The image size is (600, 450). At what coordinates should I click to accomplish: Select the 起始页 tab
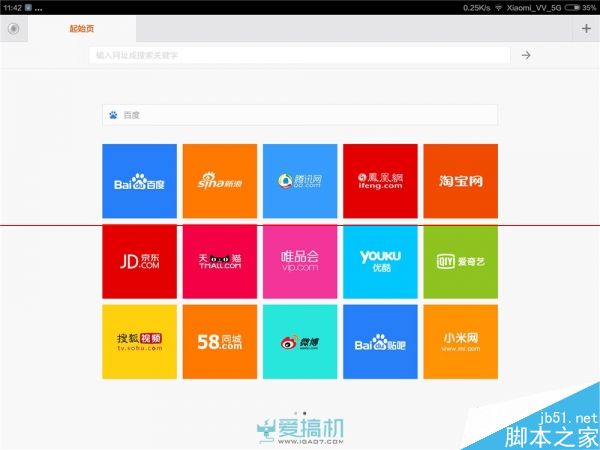pyautogui.click(x=82, y=29)
